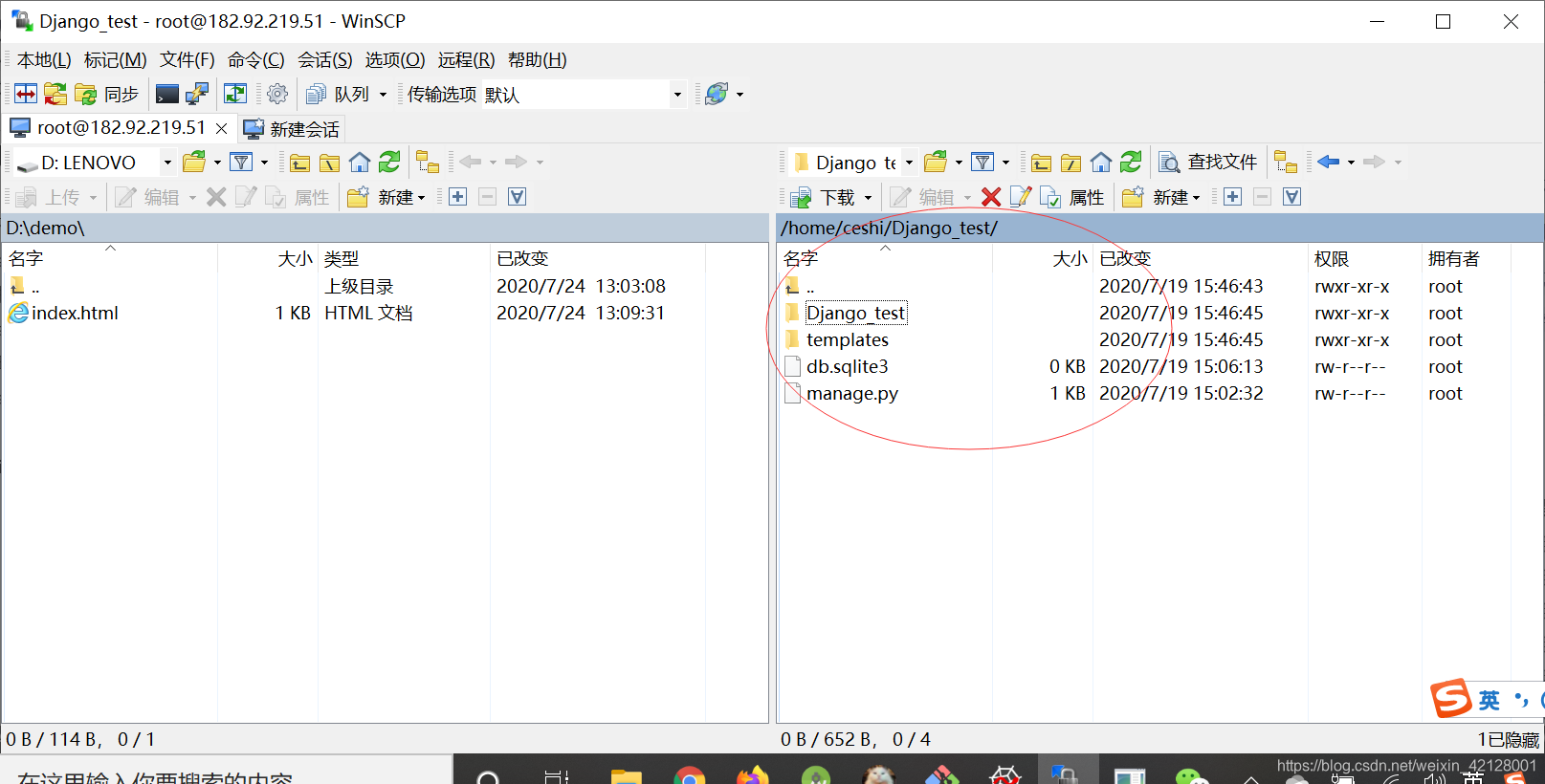1545x784 pixels.
Task: Click the local panel plus select-files icon
Action: coord(458,197)
